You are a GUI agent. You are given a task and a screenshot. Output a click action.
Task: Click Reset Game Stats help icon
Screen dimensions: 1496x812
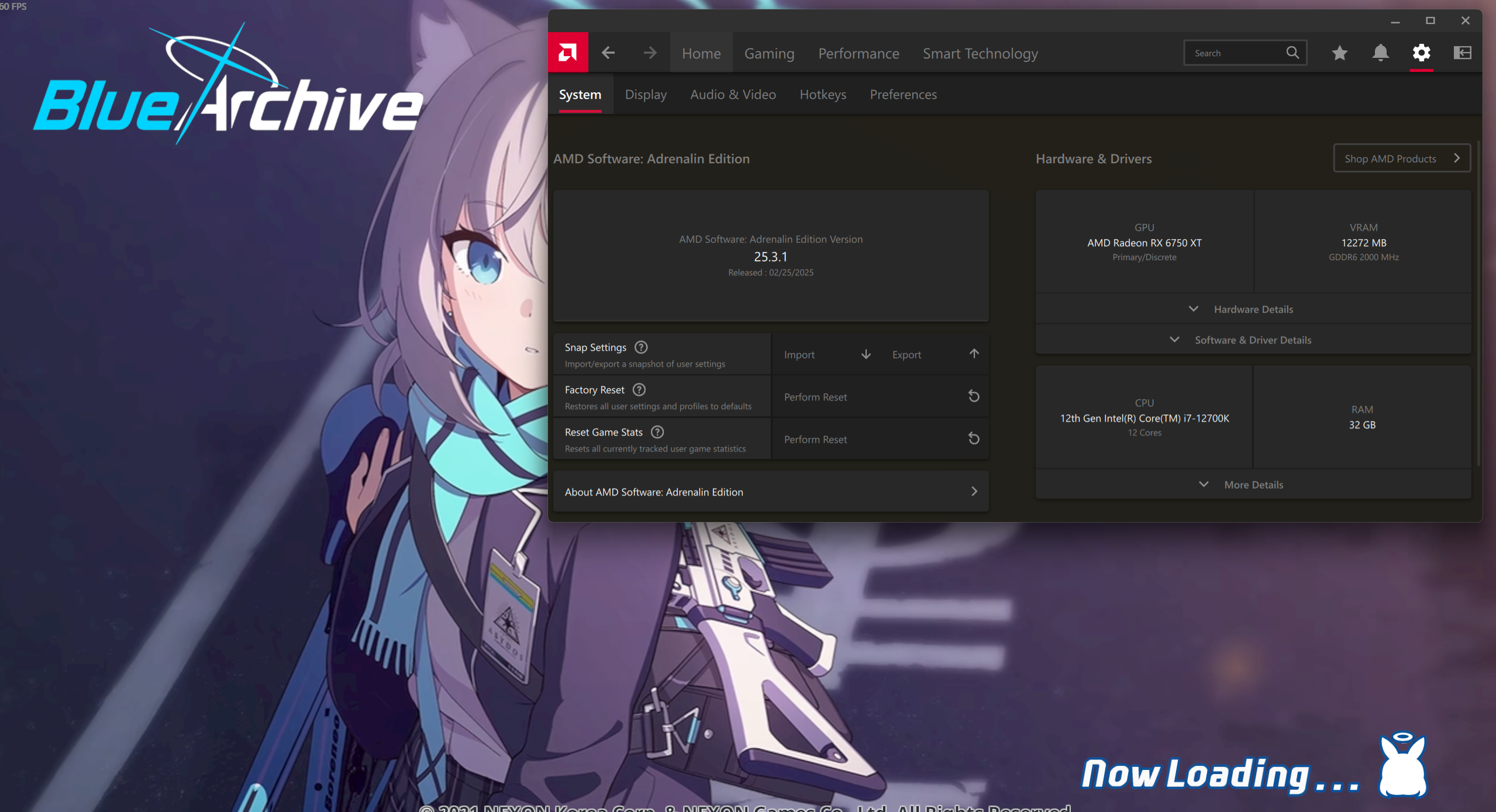pyautogui.click(x=657, y=432)
